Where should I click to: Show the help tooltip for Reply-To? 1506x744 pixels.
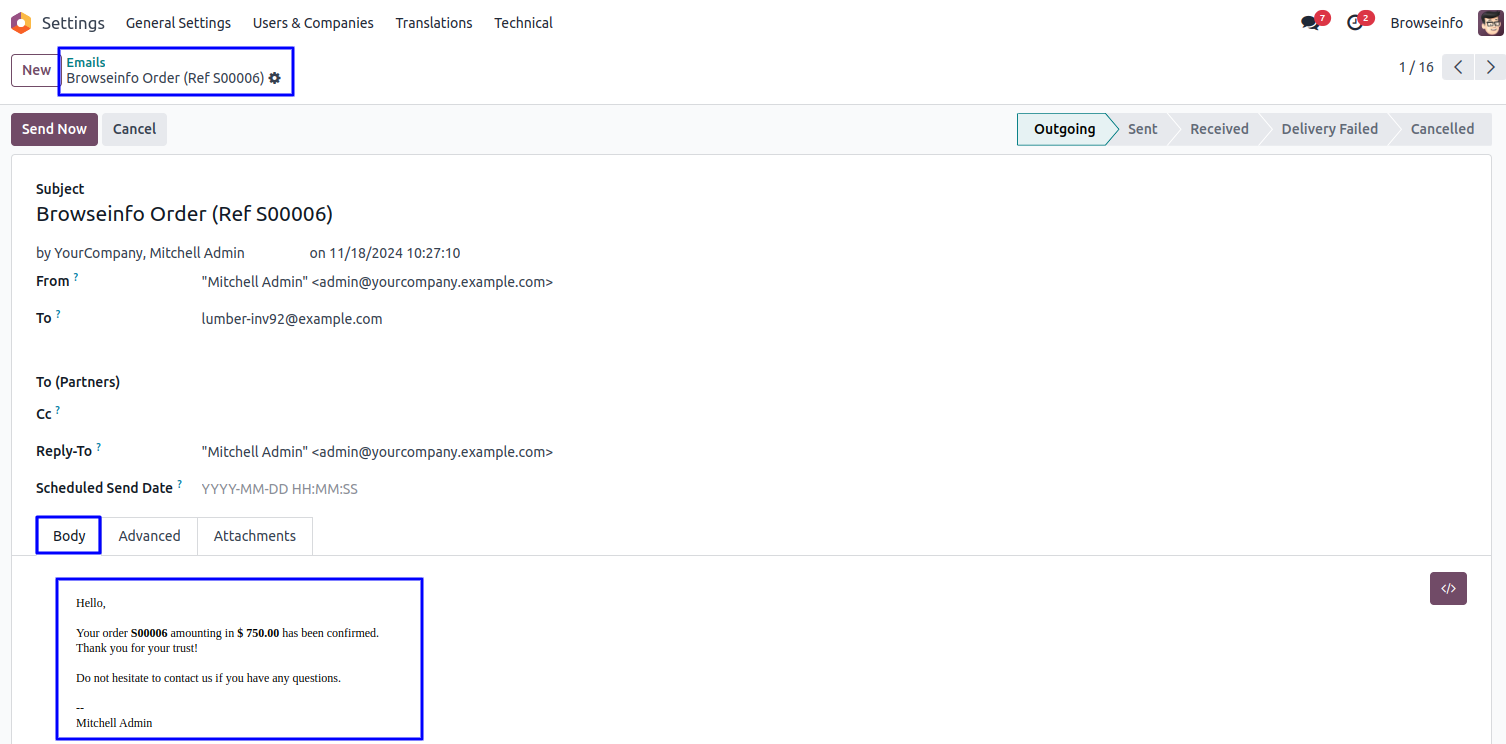pos(99,447)
